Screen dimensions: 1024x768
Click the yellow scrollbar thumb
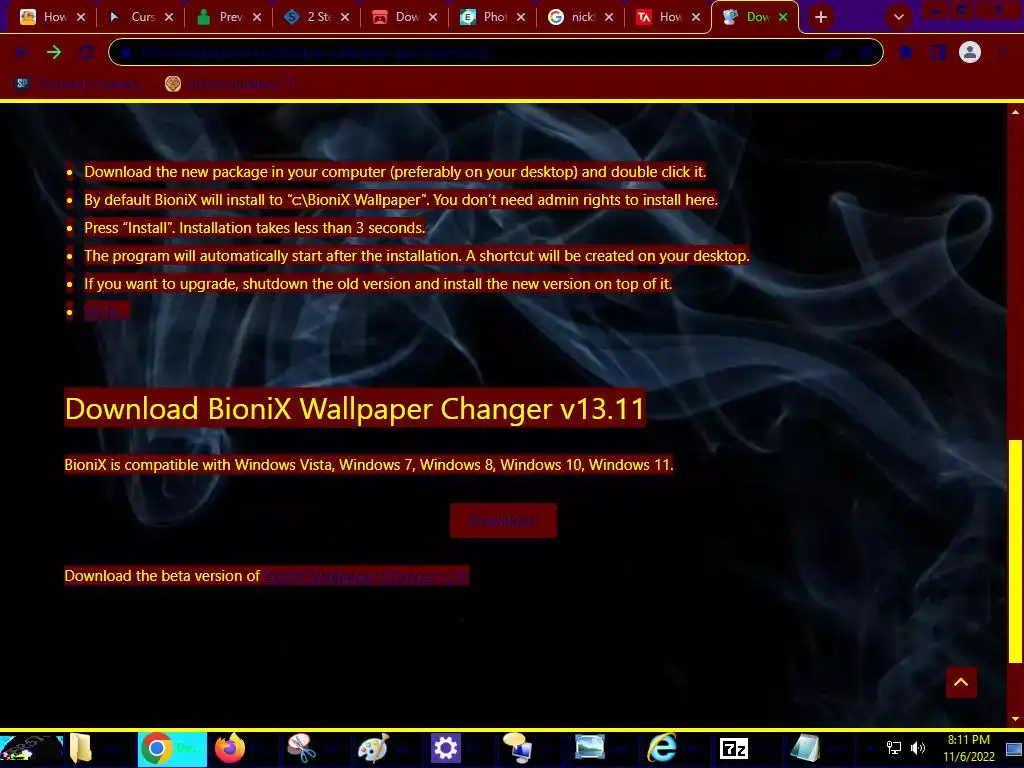[1015, 552]
